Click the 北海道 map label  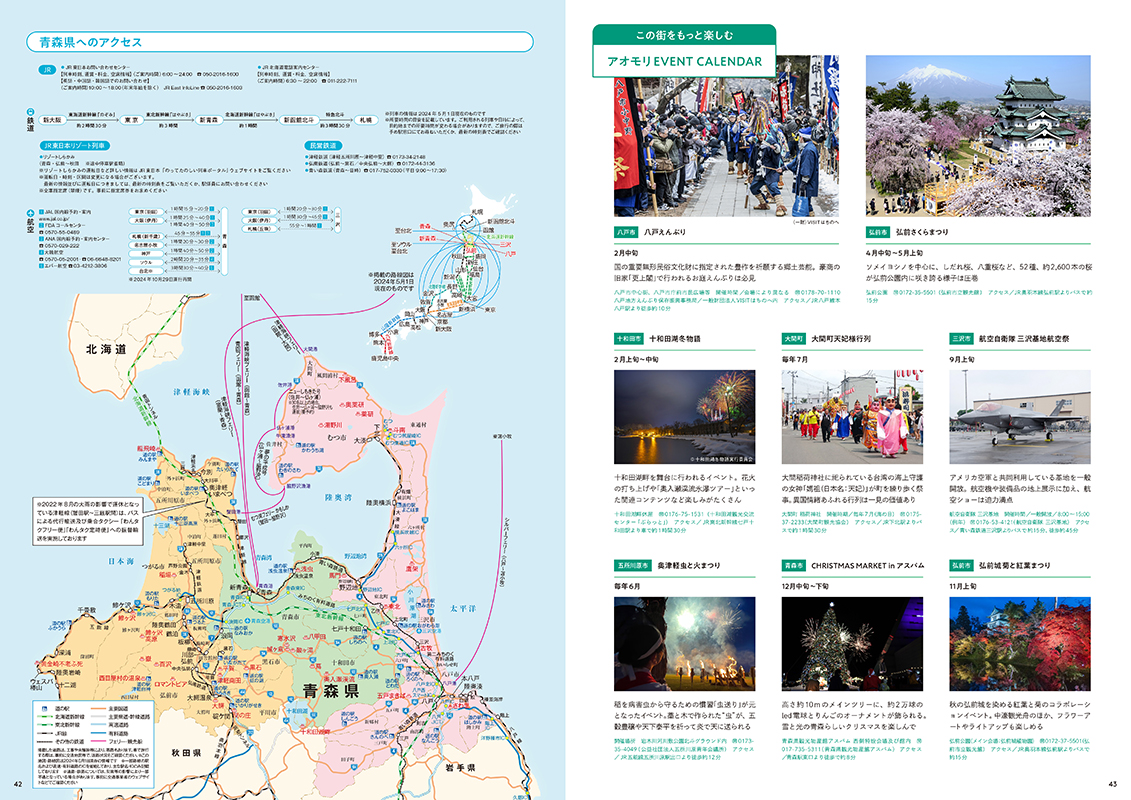[x=106, y=350]
